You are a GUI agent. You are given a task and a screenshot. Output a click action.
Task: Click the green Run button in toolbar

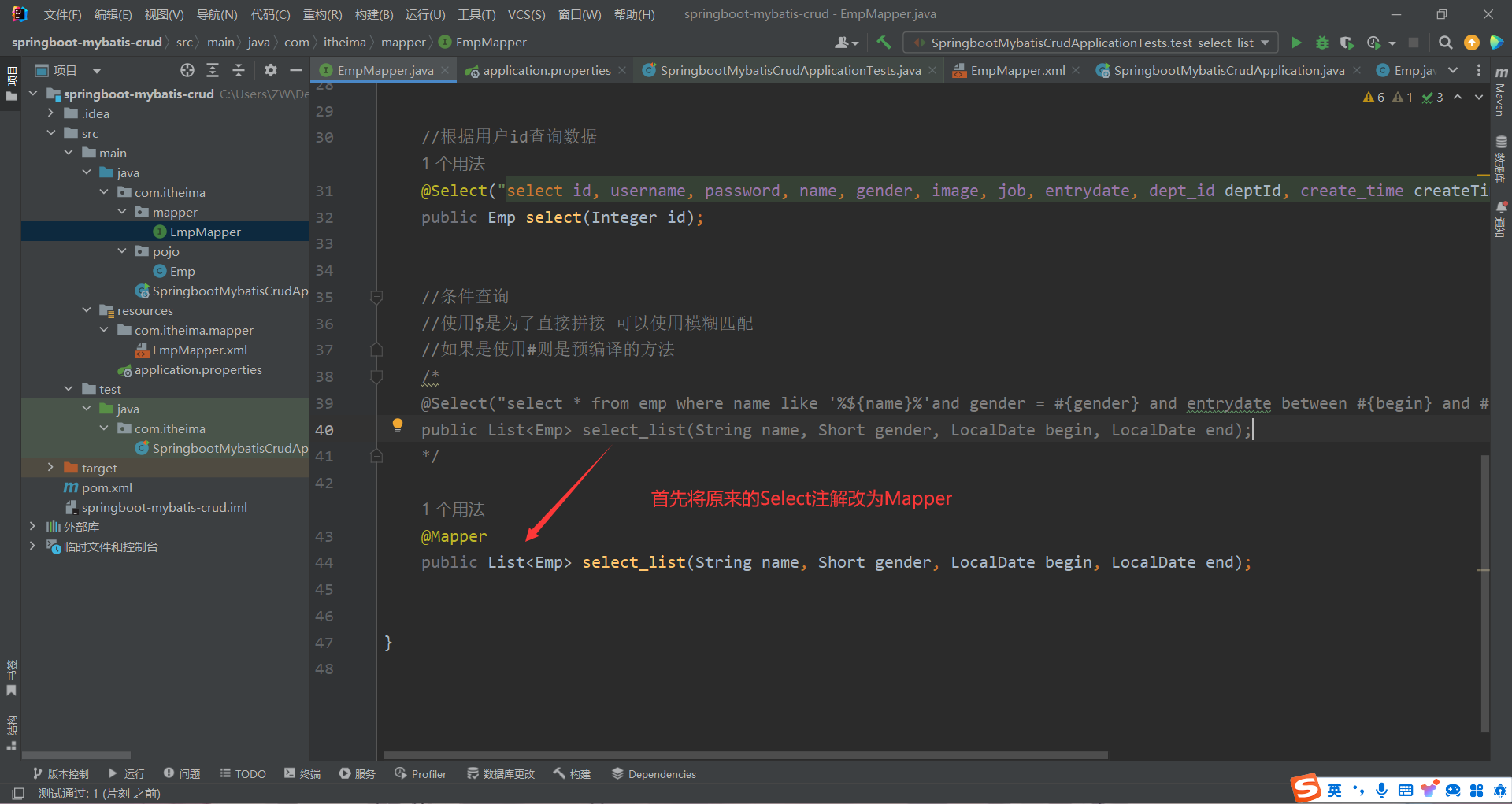1296,43
